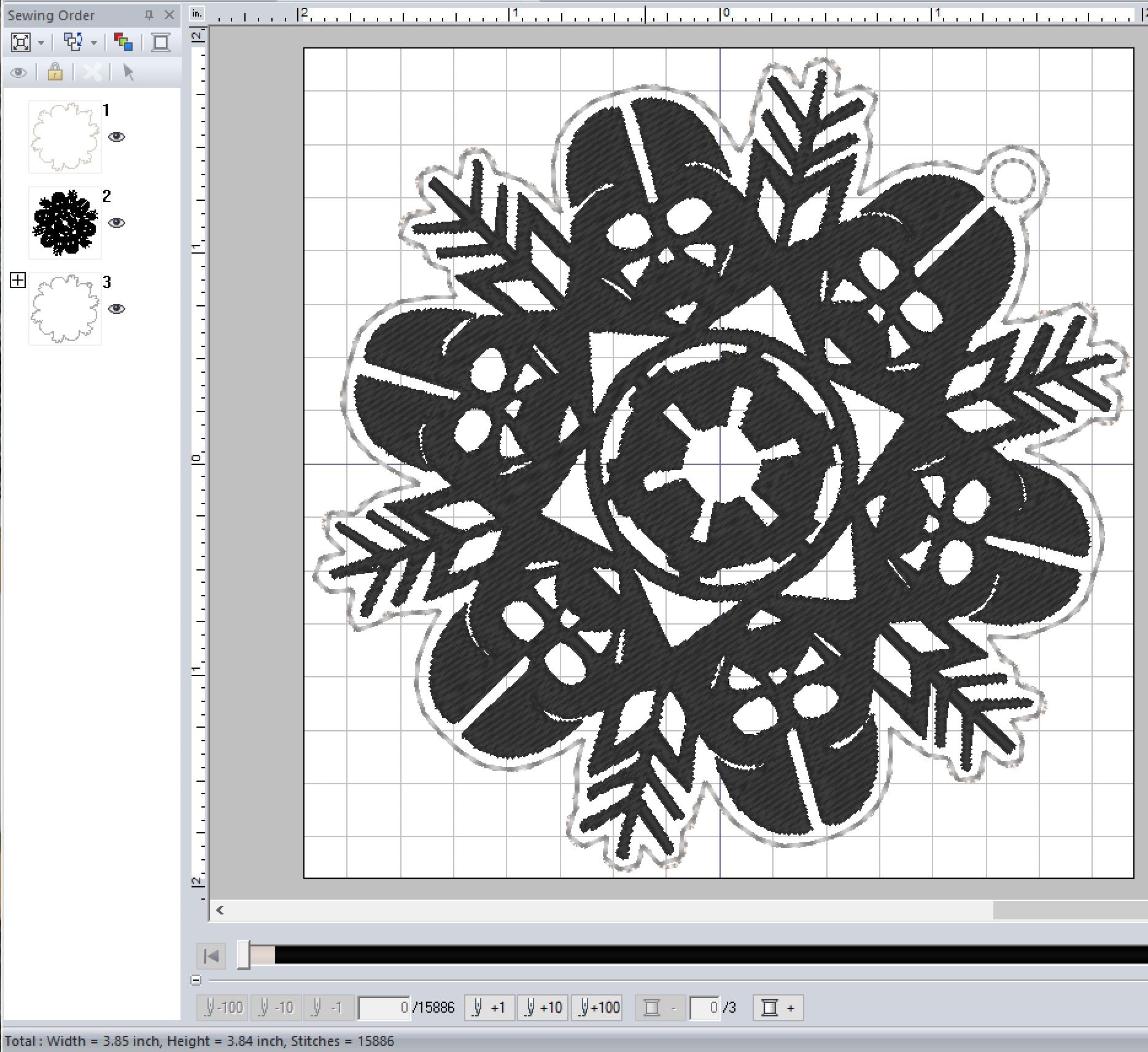The image size is (1148, 1052).
Task: Advance needle by +100 stitches
Action: (x=596, y=1008)
